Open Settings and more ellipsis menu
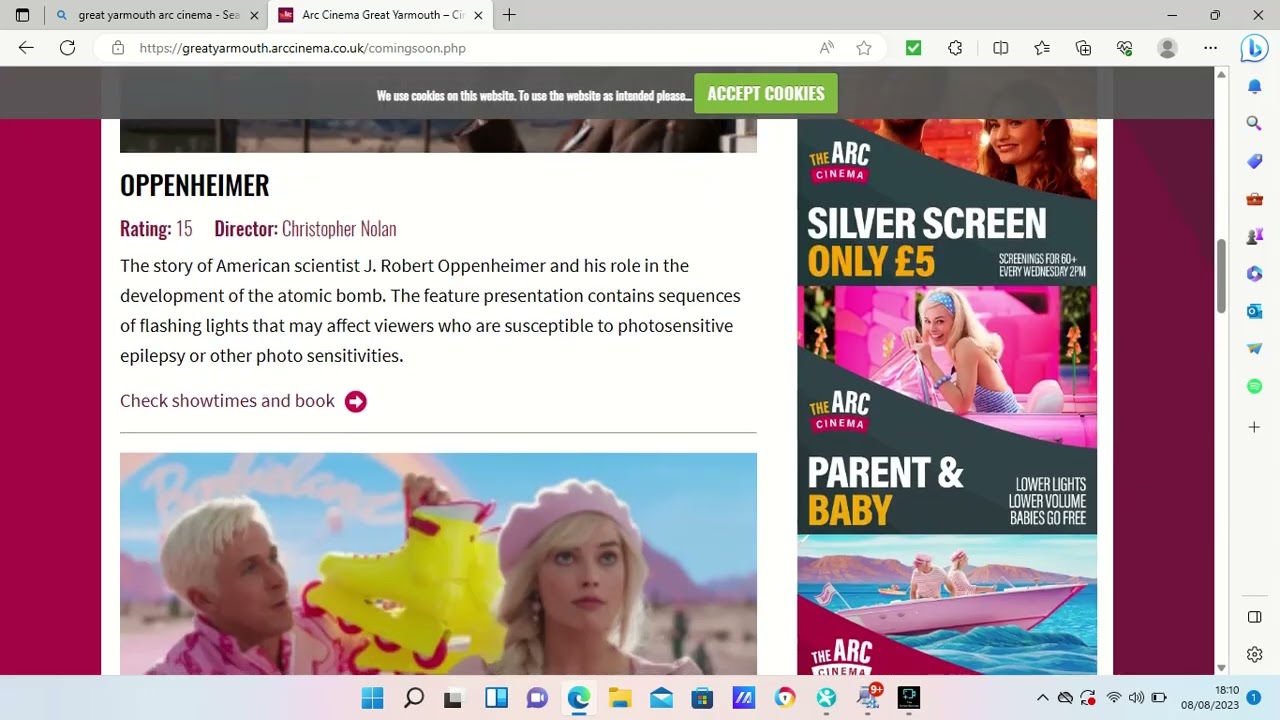Image resolution: width=1280 pixels, height=720 pixels. click(1211, 48)
